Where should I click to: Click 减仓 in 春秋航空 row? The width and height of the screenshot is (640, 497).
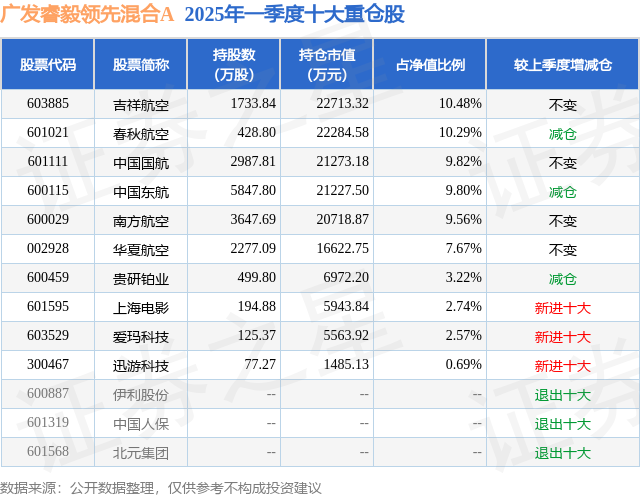(x=563, y=134)
